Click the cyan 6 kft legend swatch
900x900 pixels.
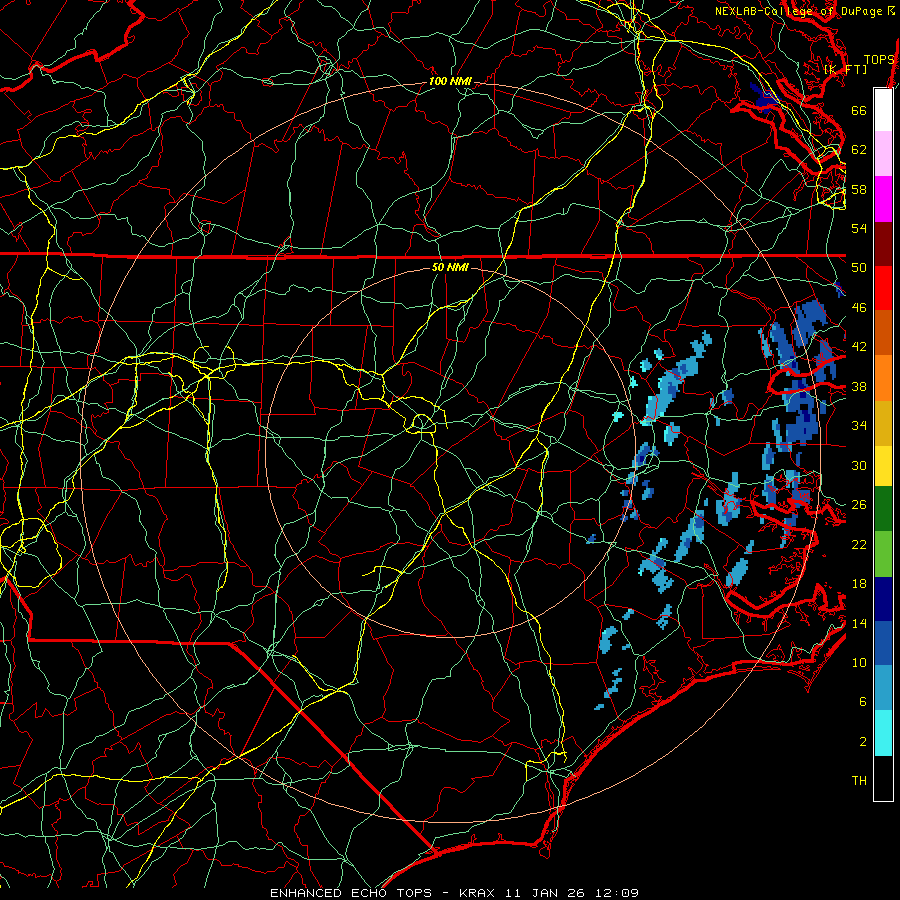tap(883, 733)
